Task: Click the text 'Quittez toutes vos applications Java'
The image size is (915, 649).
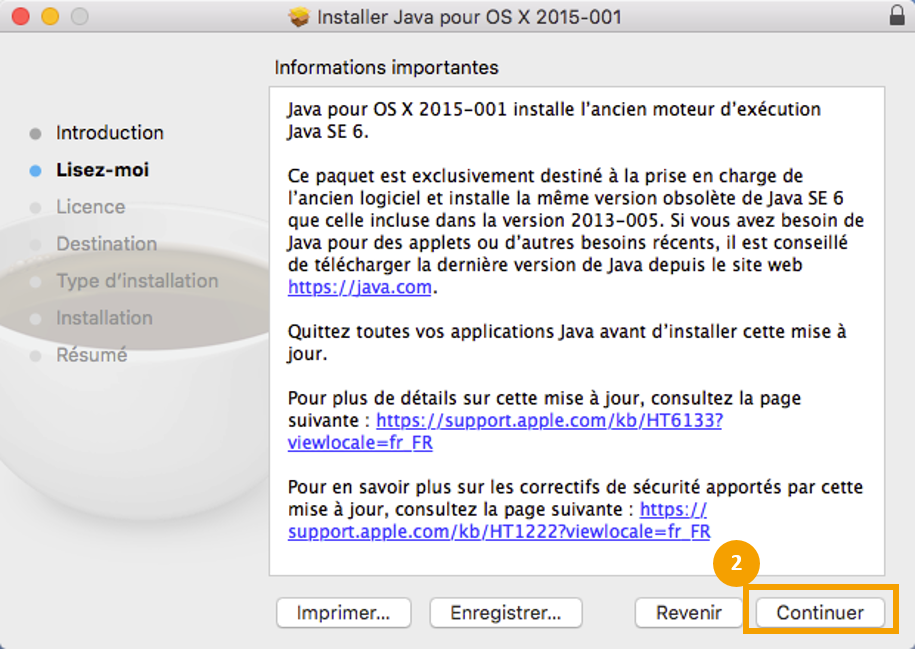Action: pos(567,342)
